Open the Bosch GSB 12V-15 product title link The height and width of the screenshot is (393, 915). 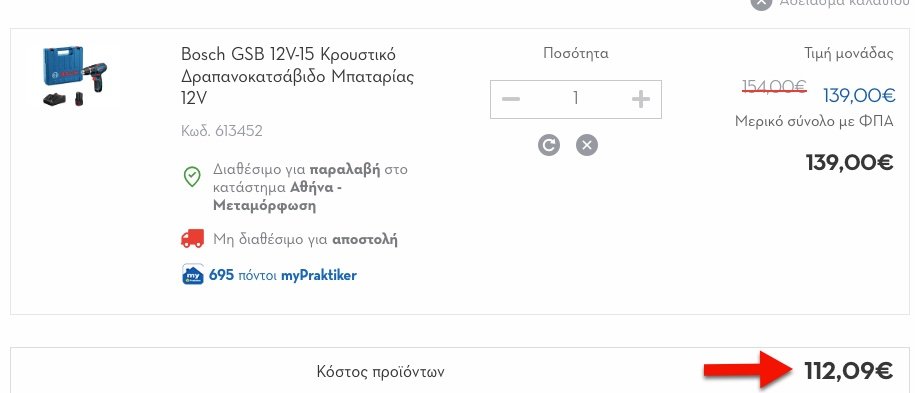point(298,76)
